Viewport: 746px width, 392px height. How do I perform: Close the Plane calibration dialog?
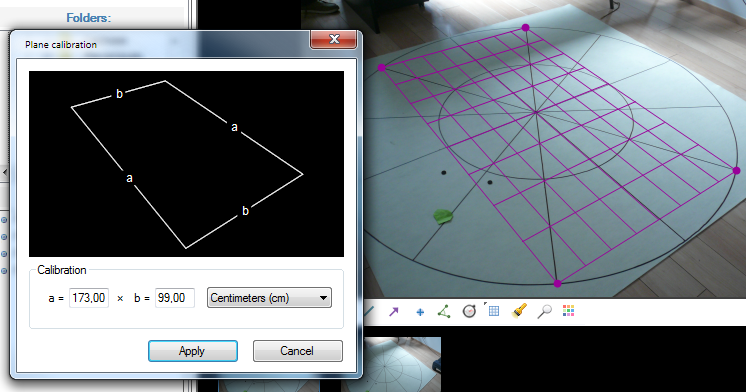(x=334, y=39)
